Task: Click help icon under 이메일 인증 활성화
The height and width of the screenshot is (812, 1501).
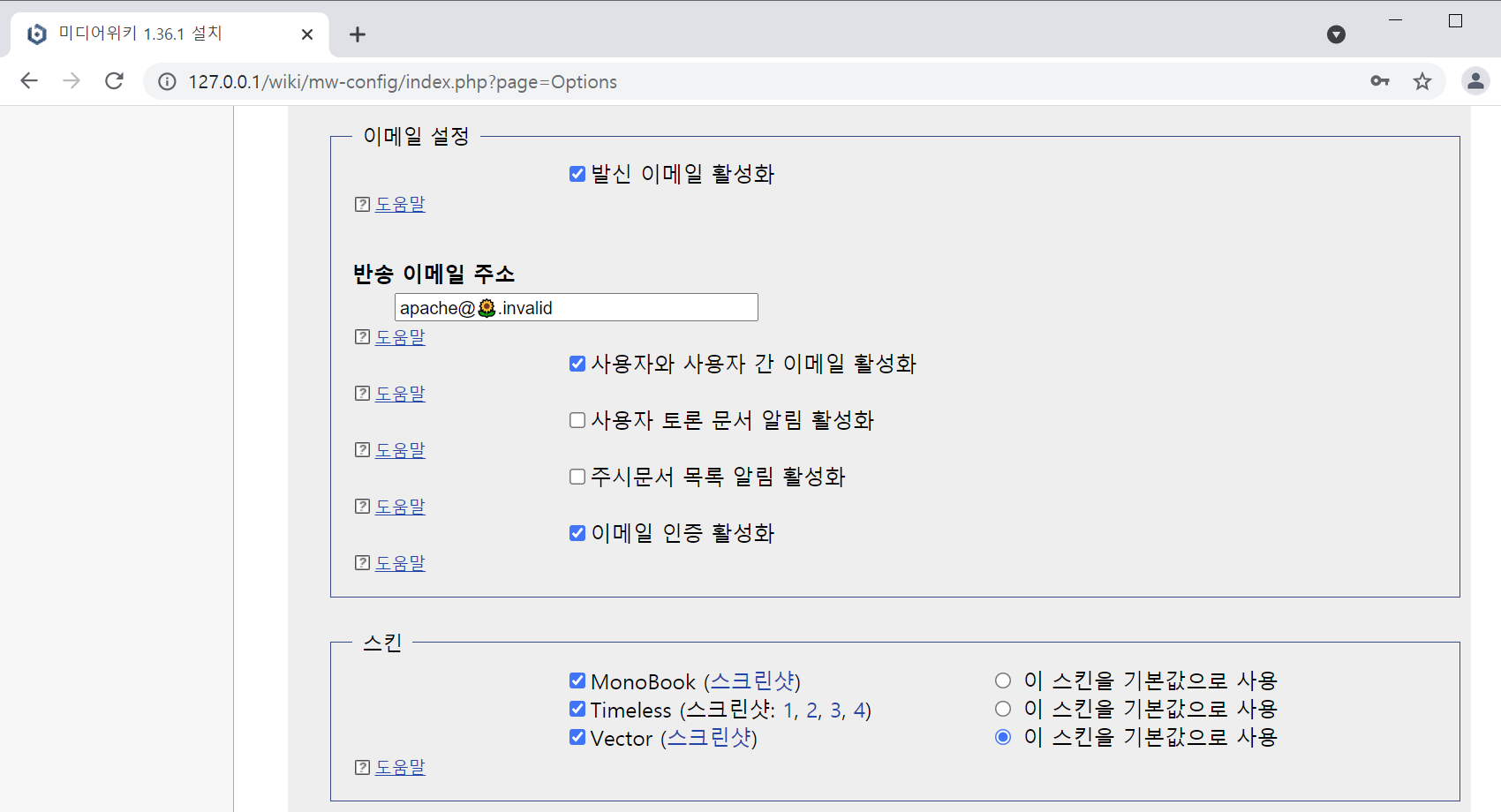Action: pos(362,563)
